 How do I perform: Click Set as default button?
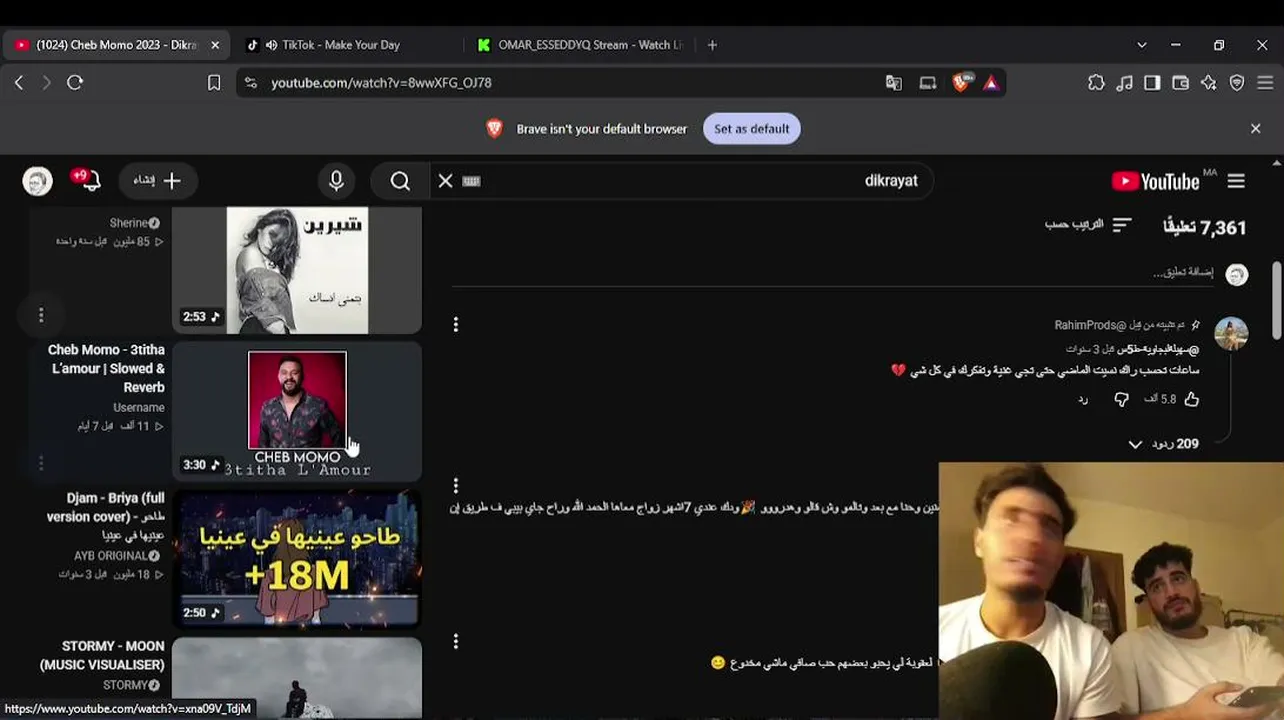coord(752,129)
